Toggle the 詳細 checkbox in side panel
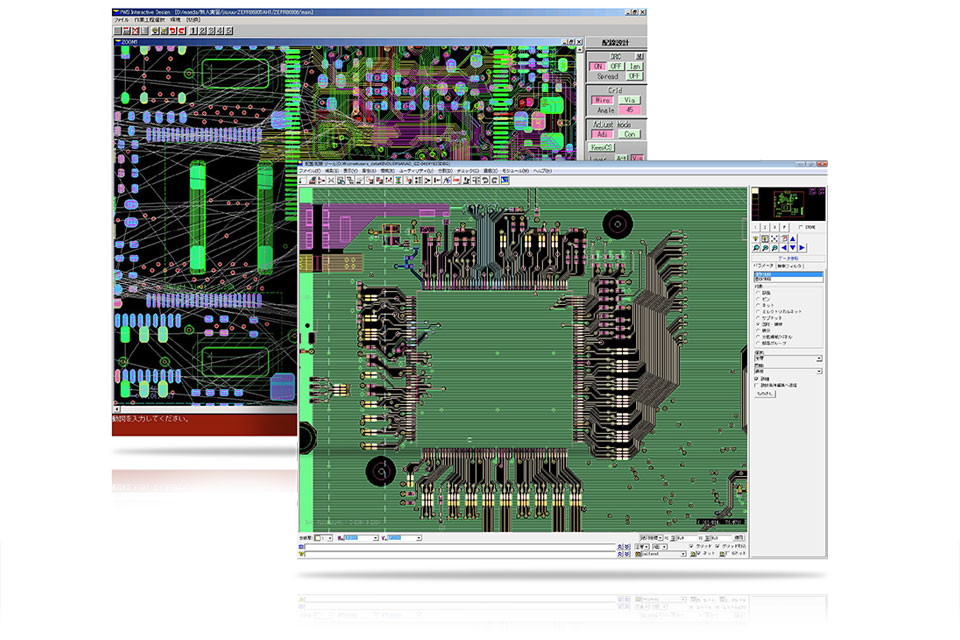This screenshot has height=640, width=960. [x=756, y=379]
